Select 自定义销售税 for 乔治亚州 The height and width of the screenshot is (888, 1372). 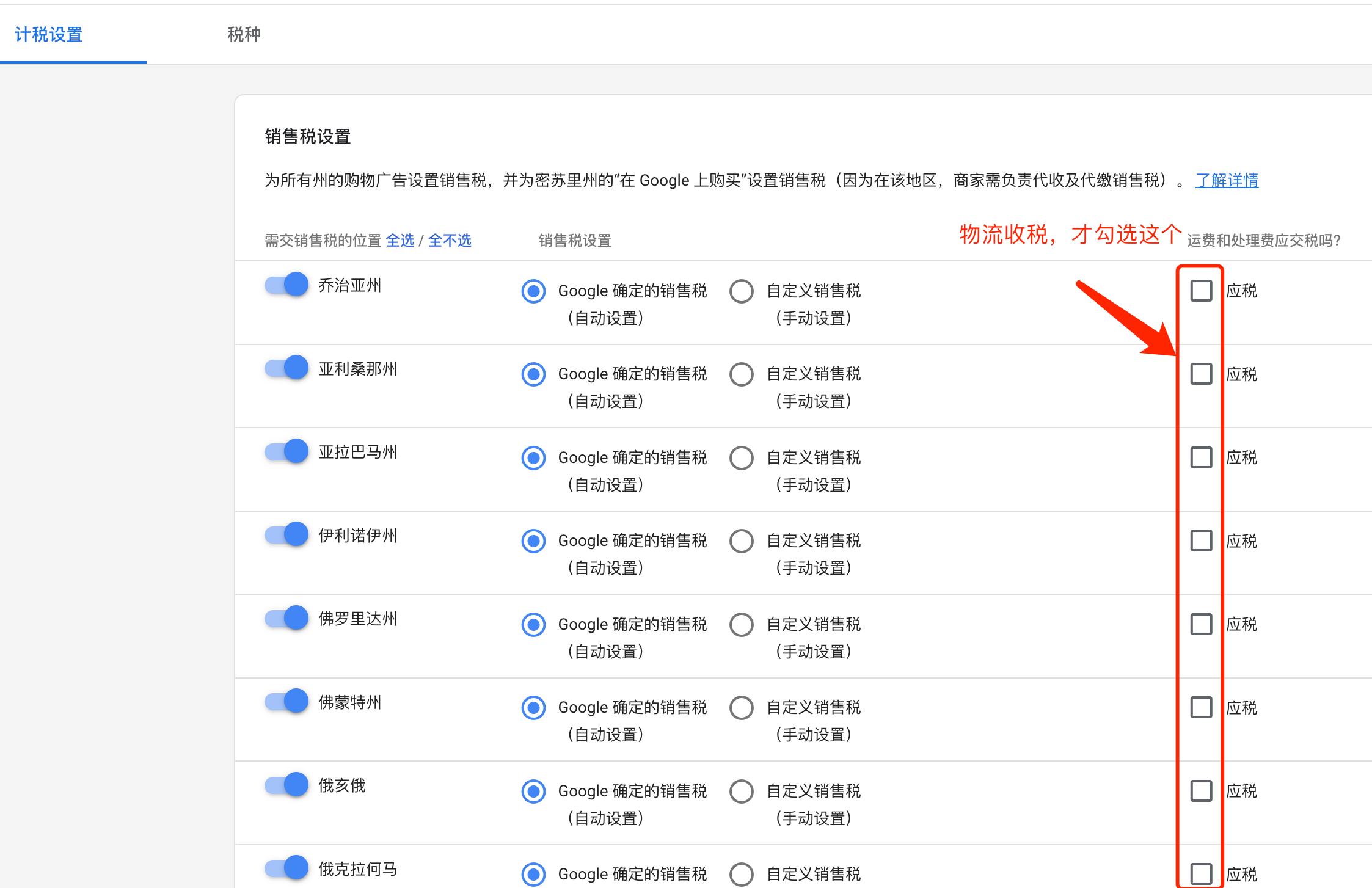point(741,291)
